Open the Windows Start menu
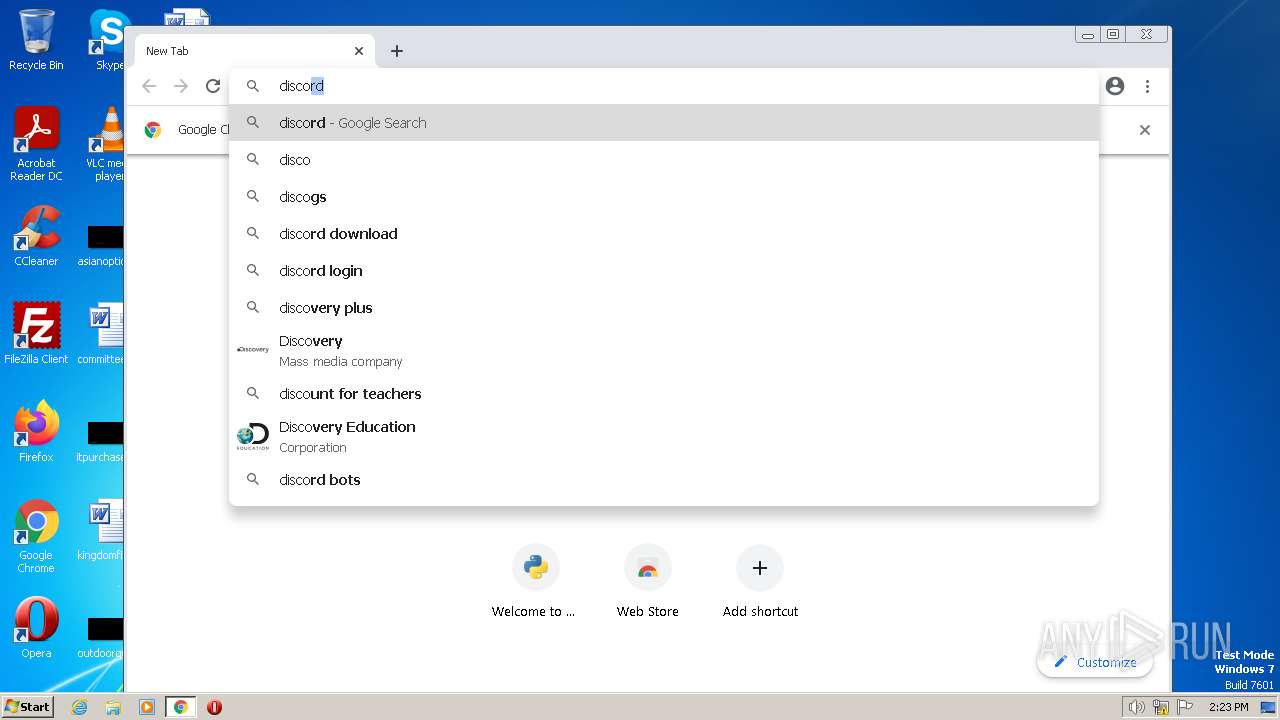The width and height of the screenshot is (1280, 720). (x=28, y=706)
